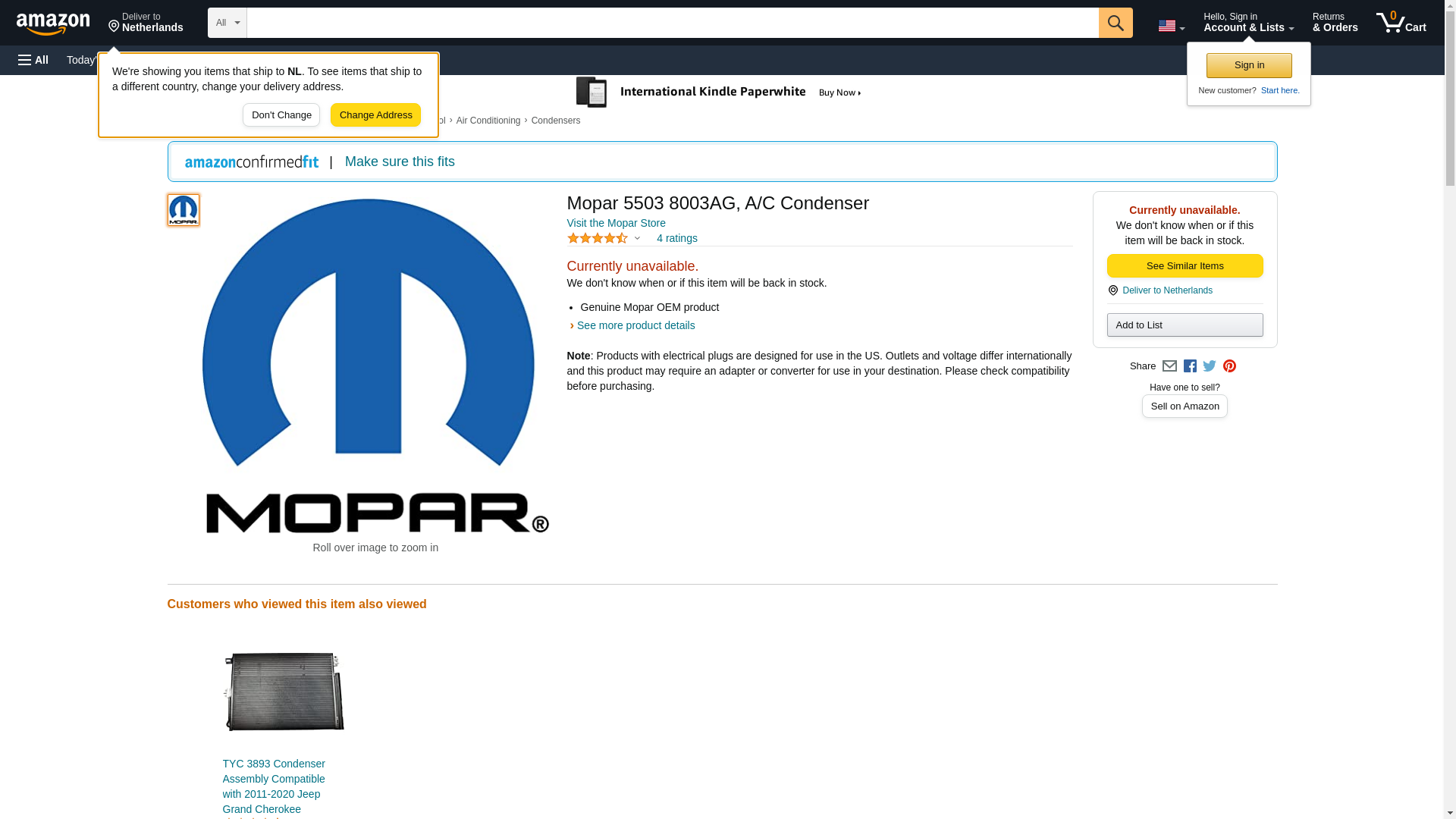
Task: Select the Mopar logo product thumbnail
Action: pos(184,210)
